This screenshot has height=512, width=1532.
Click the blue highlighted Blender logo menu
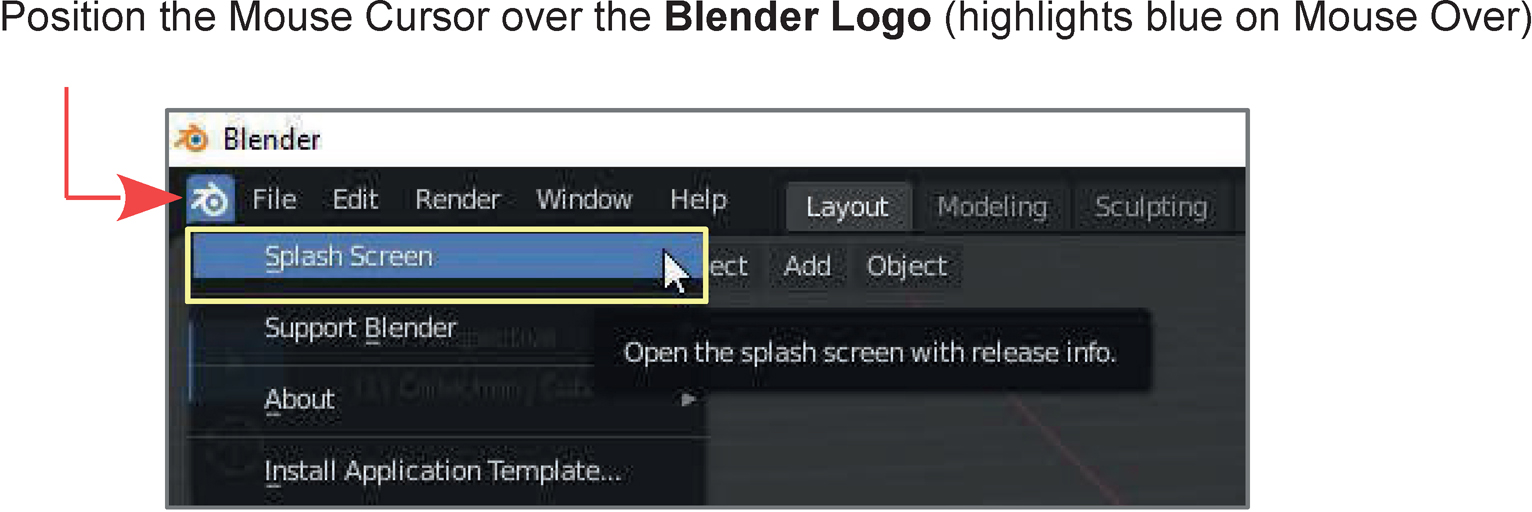(x=210, y=201)
